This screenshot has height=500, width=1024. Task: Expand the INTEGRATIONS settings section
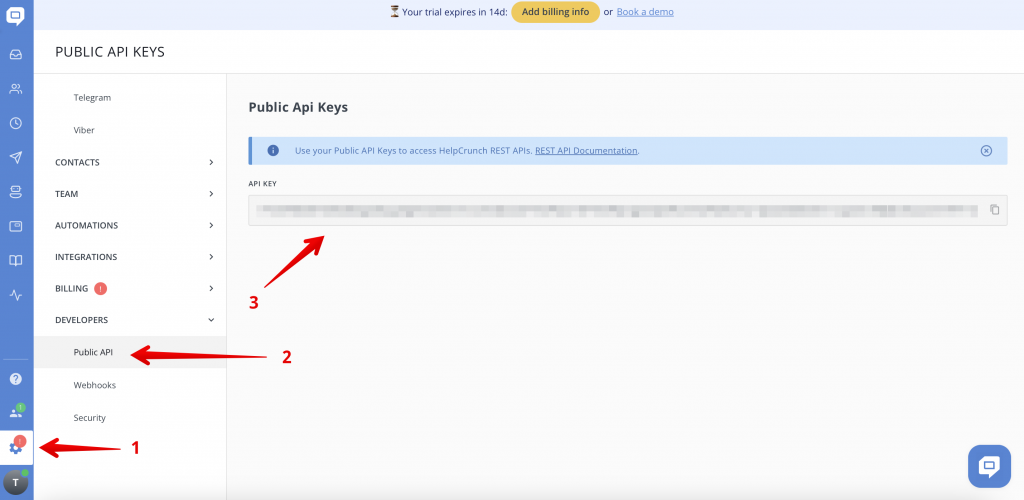tap(135, 257)
